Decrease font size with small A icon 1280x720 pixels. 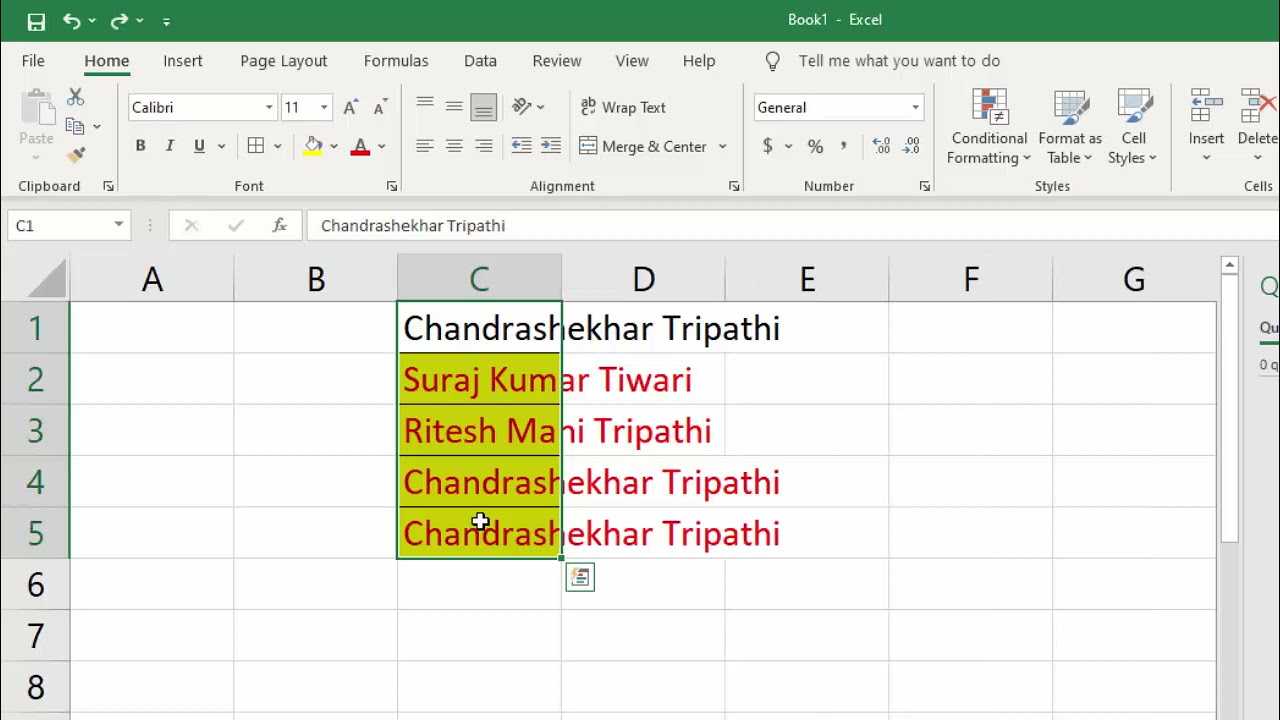coord(380,107)
